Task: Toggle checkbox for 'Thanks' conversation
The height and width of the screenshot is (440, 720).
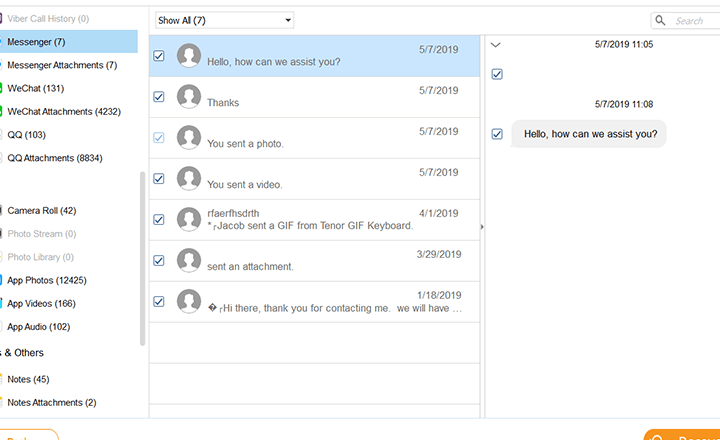Action: 159,96
